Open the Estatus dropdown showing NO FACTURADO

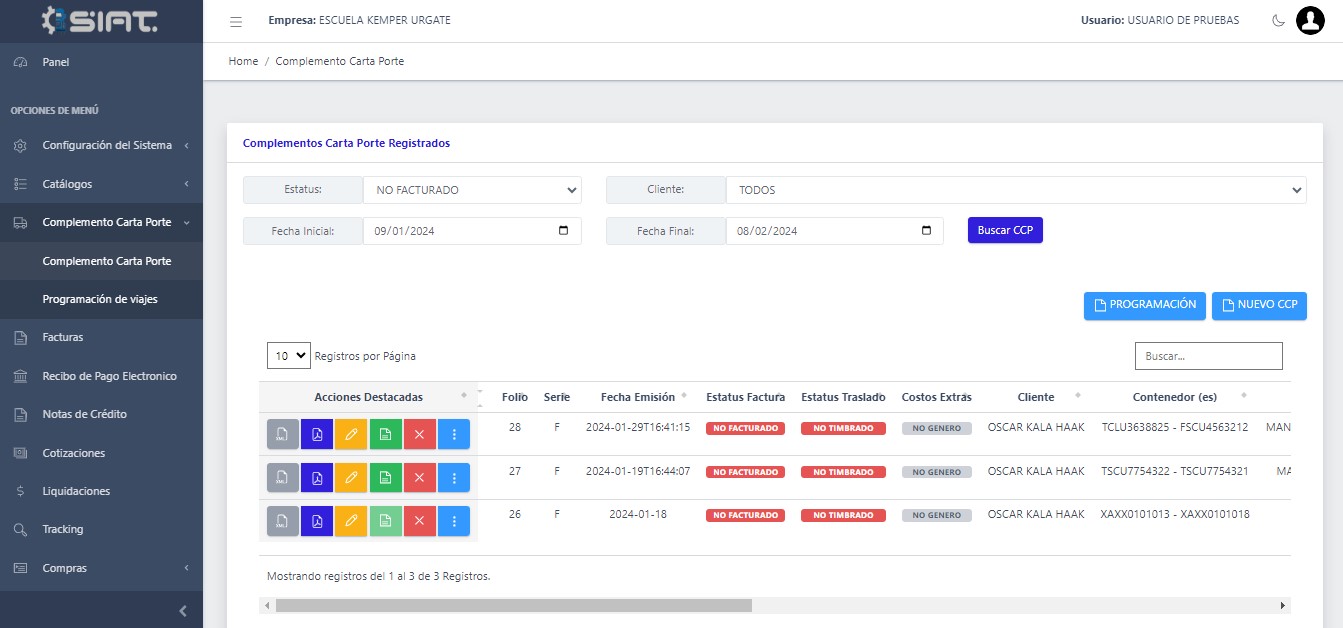(x=472, y=190)
